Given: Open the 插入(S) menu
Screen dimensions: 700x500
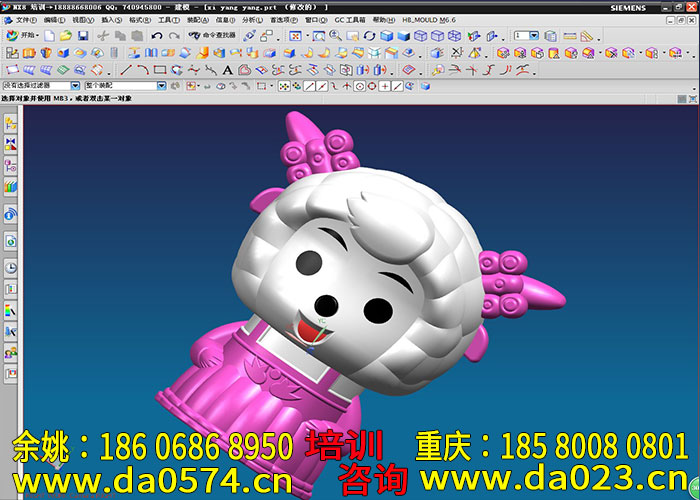Looking at the screenshot, I should [111, 20].
